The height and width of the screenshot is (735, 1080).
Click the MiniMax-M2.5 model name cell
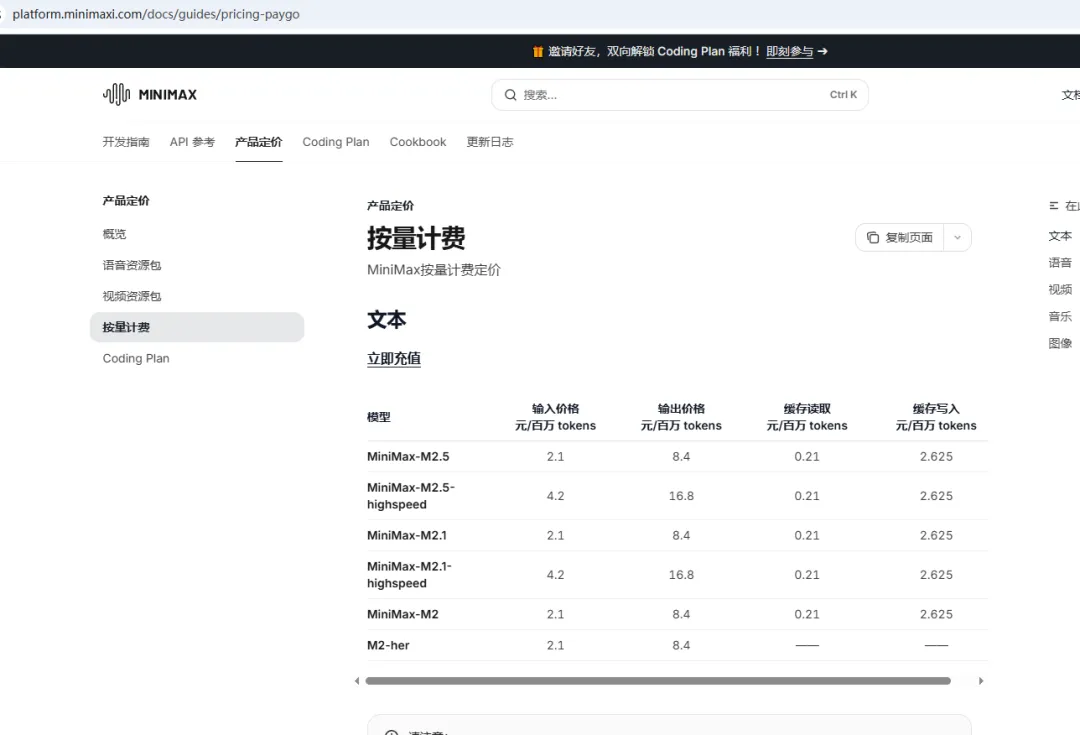pyautogui.click(x=408, y=457)
